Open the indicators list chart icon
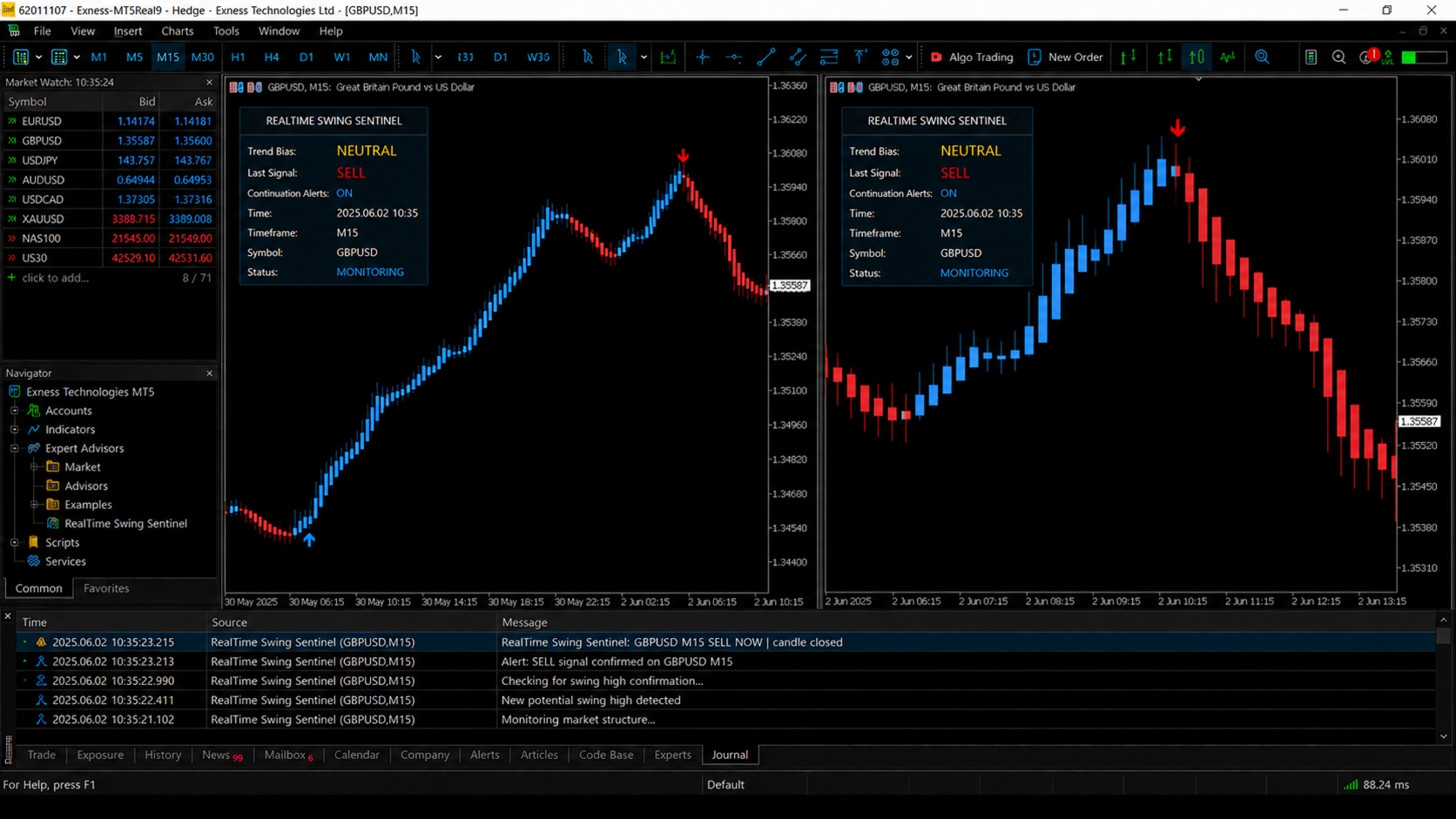This screenshot has width=1456, height=819. click(668, 57)
